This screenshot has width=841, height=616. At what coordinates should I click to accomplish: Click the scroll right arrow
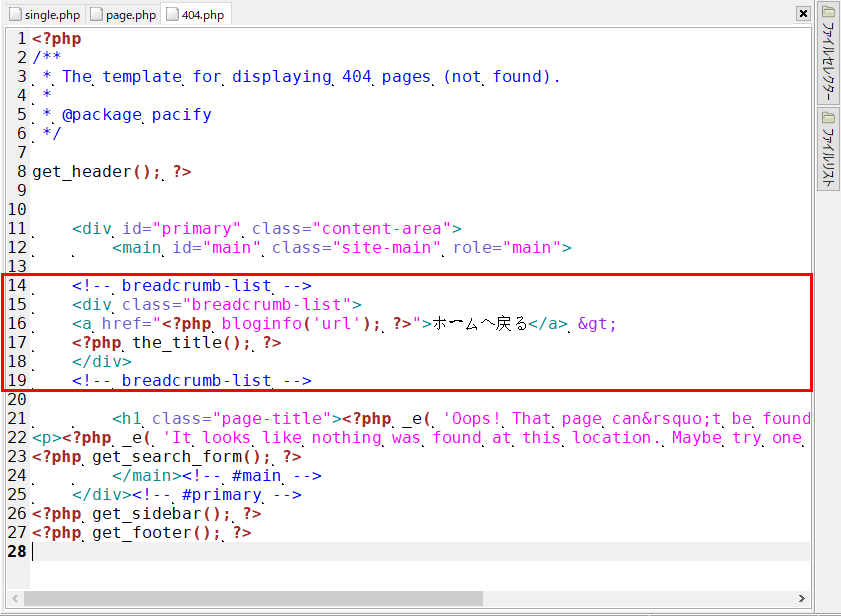click(x=802, y=598)
